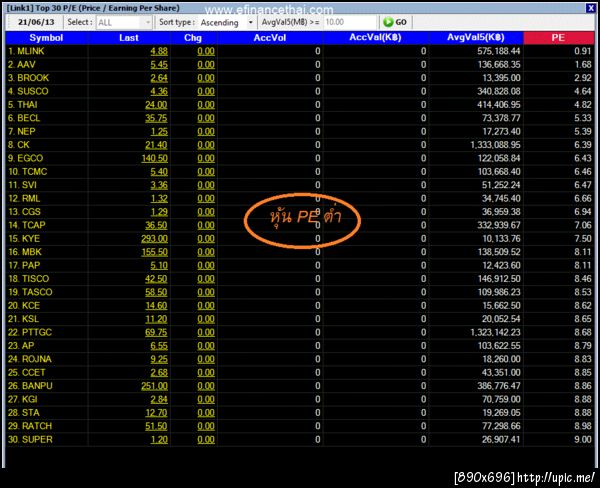Viewport: 600px width, 488px height.
Task: Click the date field 21/06/13
Action: pos(36,22)
